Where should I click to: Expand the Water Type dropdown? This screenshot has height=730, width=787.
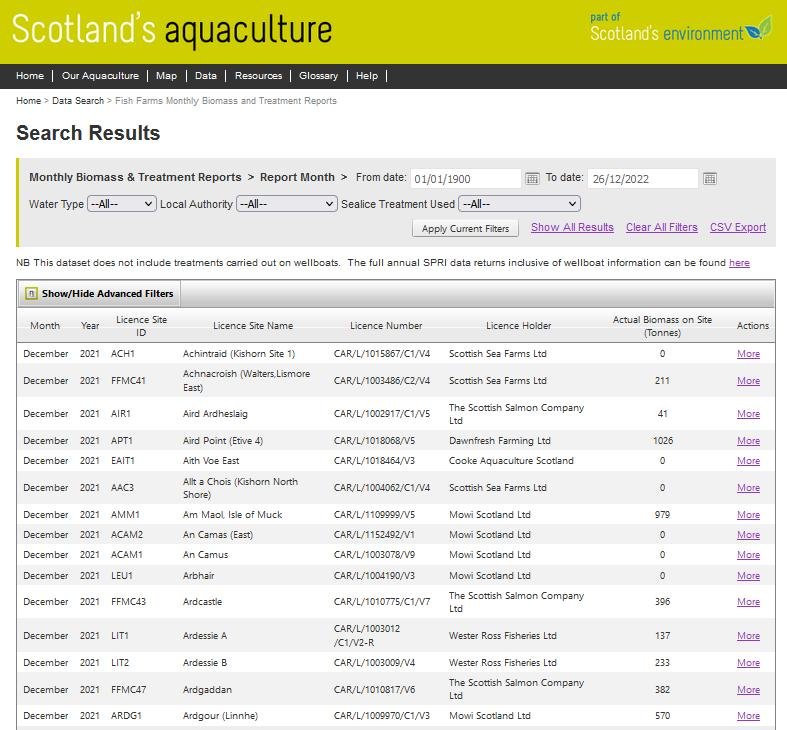pyautogui.click(x=122, y=204)
